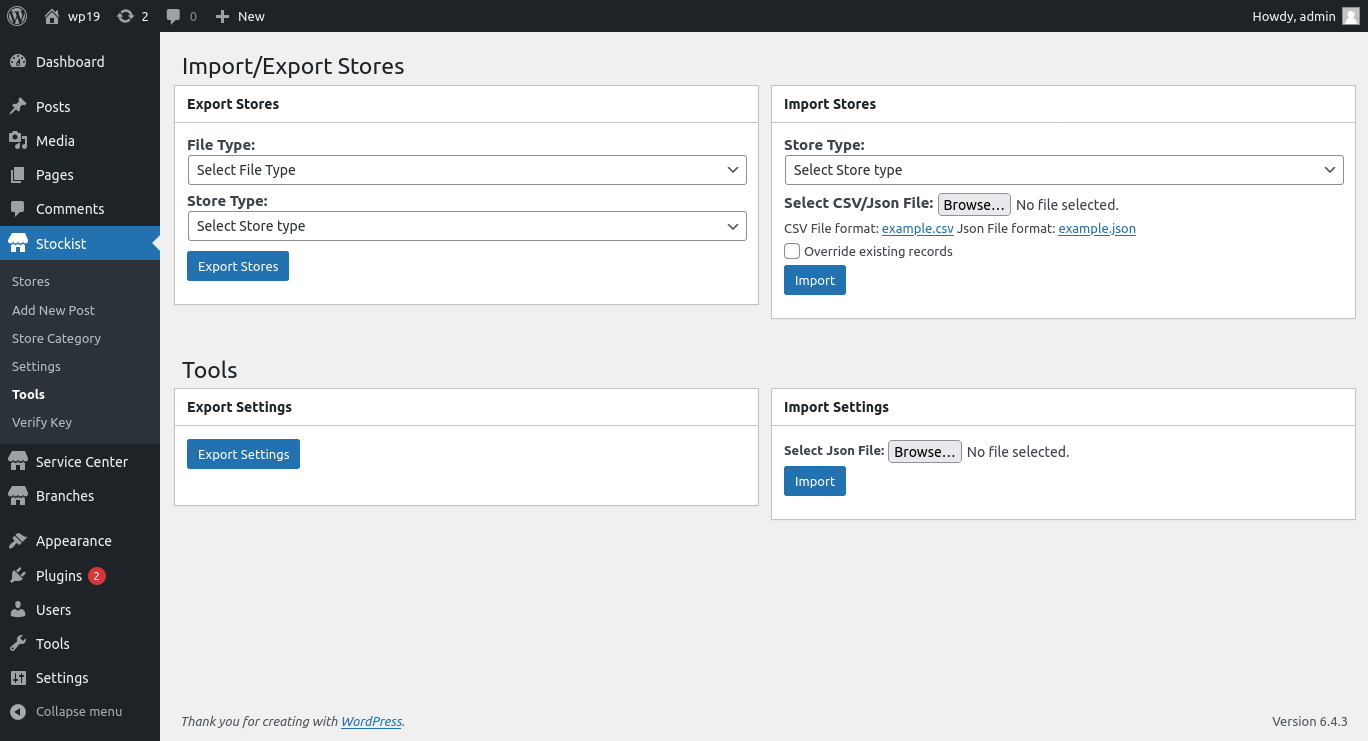The image size is (1368, 741).
Task: Open the Dashboard gauge icon
Action: [x=18, y=62]
